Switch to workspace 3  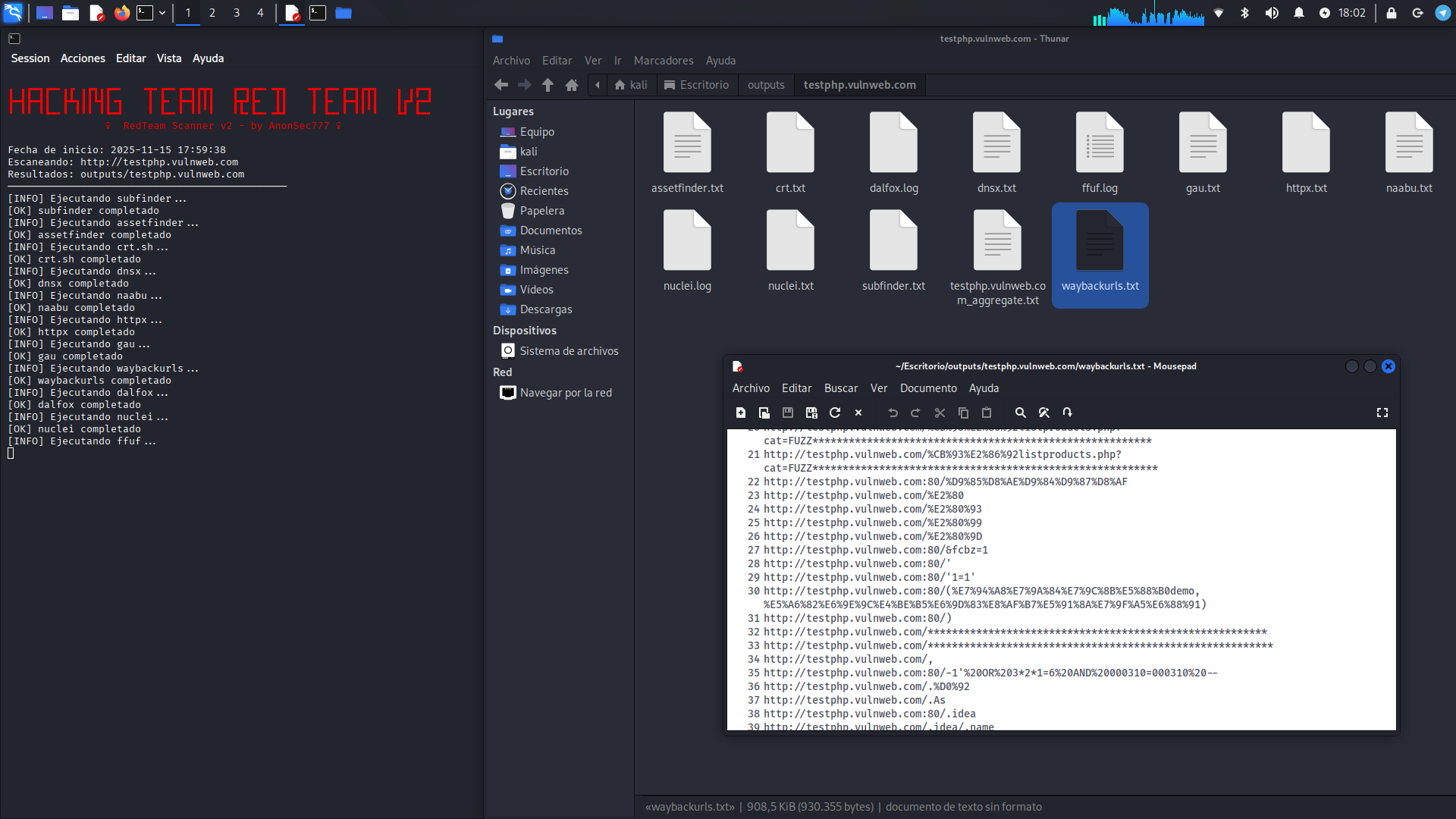tap(237, 13)
